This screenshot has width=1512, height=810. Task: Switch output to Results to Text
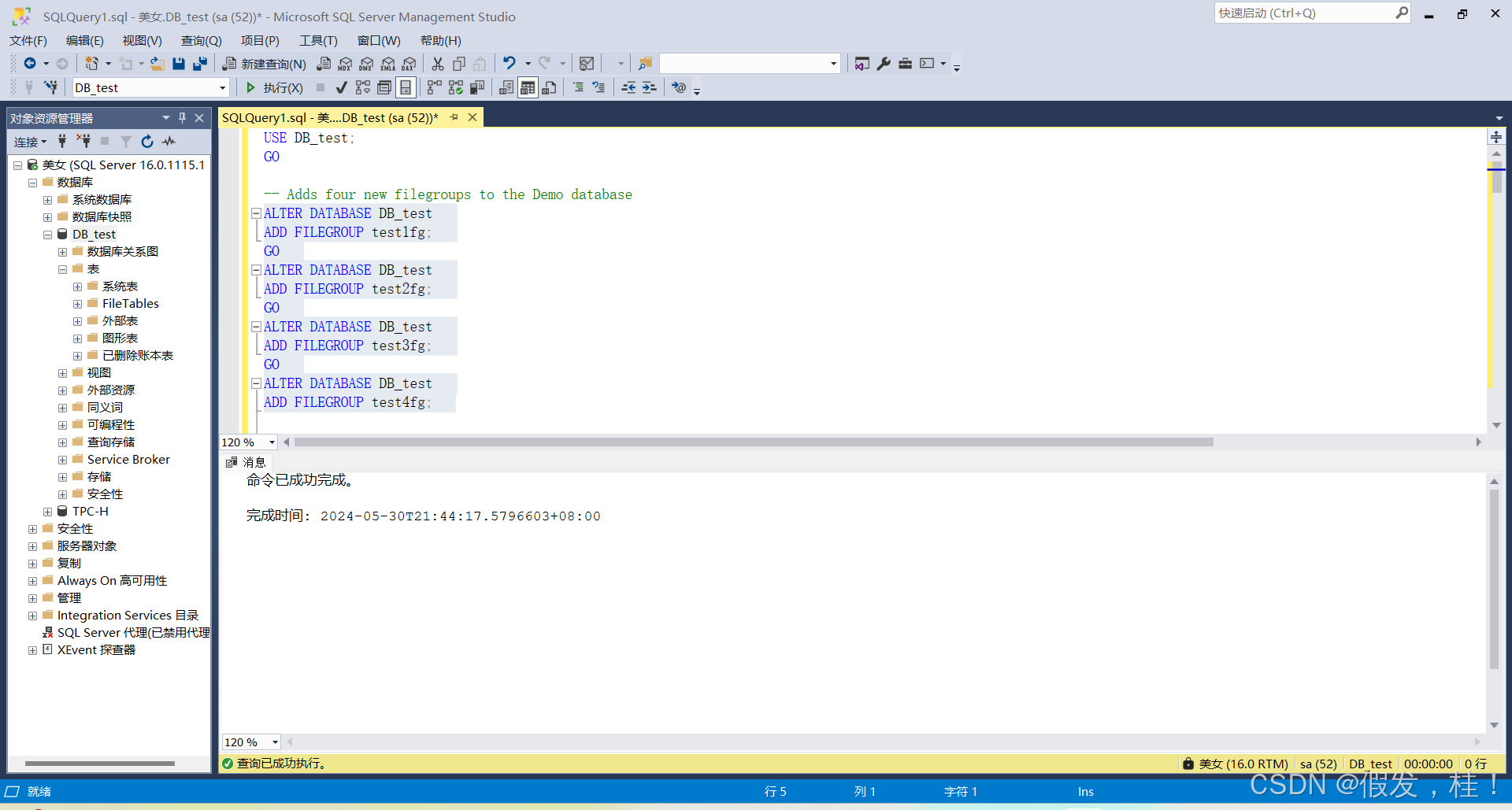(x=507, y=87)
